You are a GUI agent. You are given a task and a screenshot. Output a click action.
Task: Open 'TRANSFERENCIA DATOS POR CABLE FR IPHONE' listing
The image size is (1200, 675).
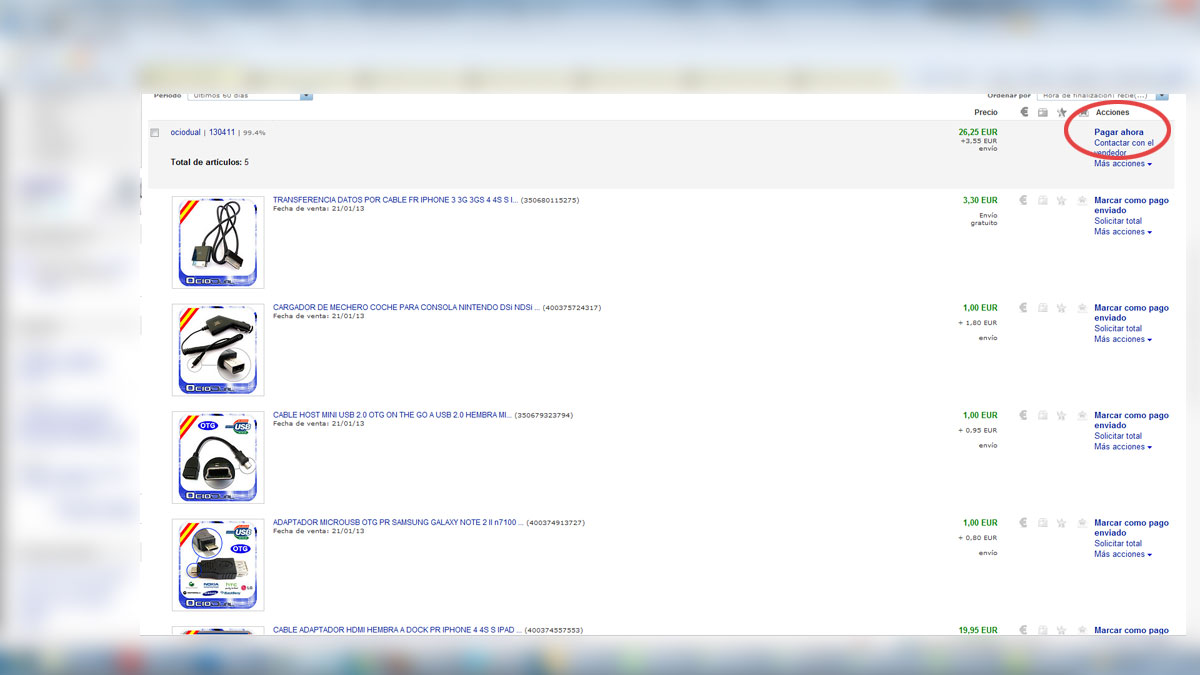[395, 200]
